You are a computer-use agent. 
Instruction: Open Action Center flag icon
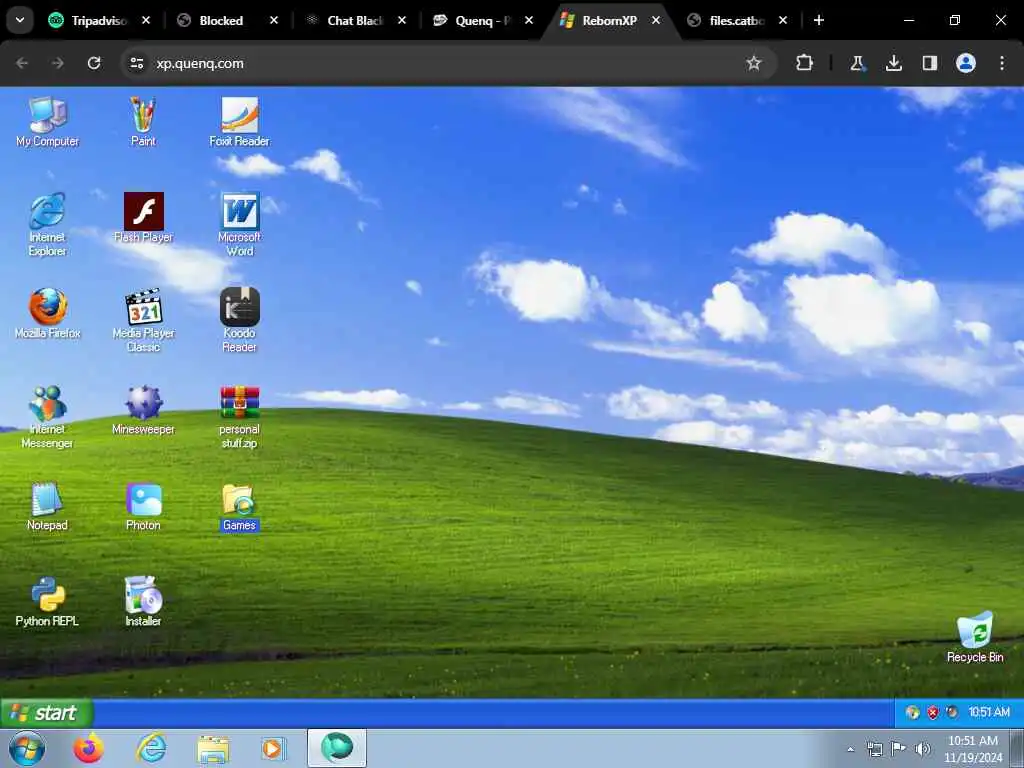click(899, 749)
